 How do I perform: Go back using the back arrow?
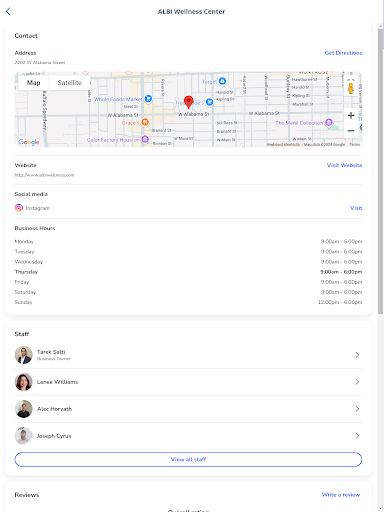pos(8,11)
